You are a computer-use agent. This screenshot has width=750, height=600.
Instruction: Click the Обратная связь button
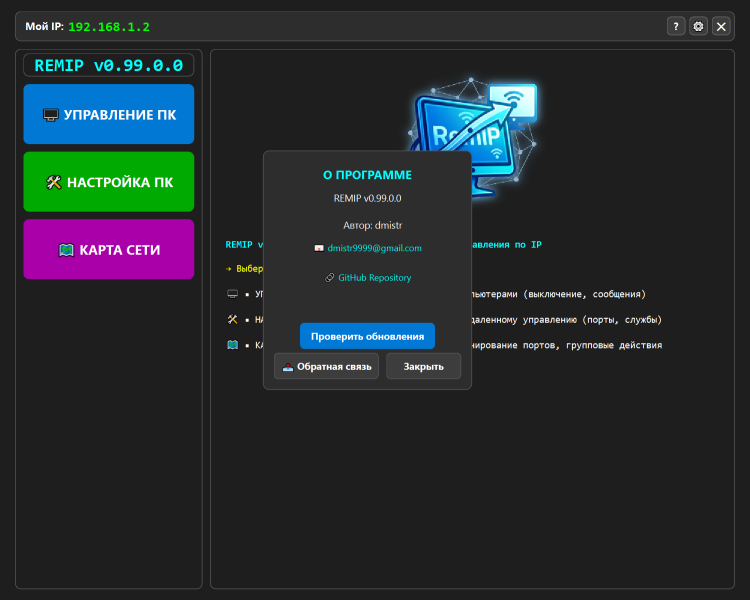tap(326, 366)
